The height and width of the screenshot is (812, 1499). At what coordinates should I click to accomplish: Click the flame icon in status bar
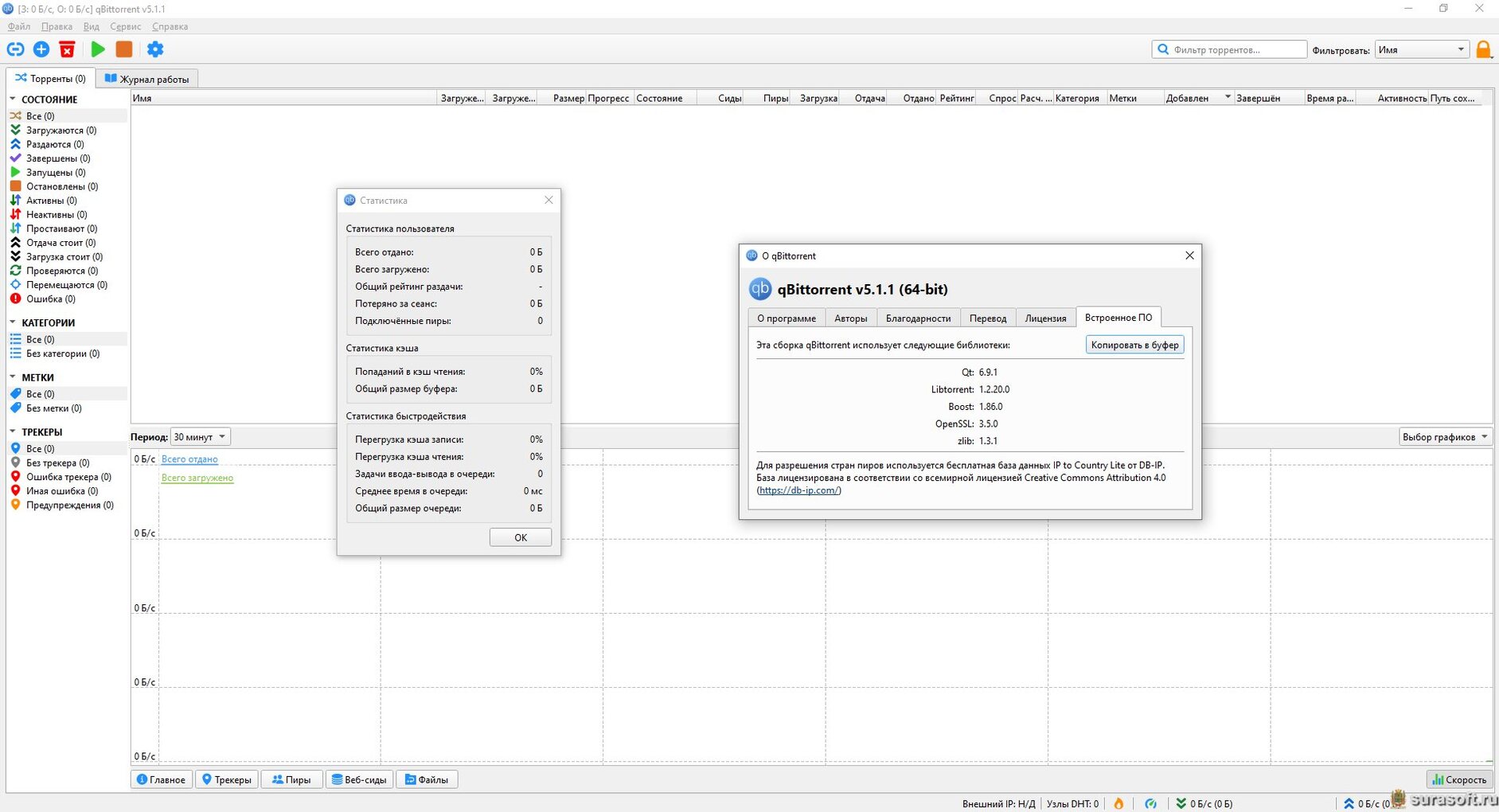(1118, 803)
